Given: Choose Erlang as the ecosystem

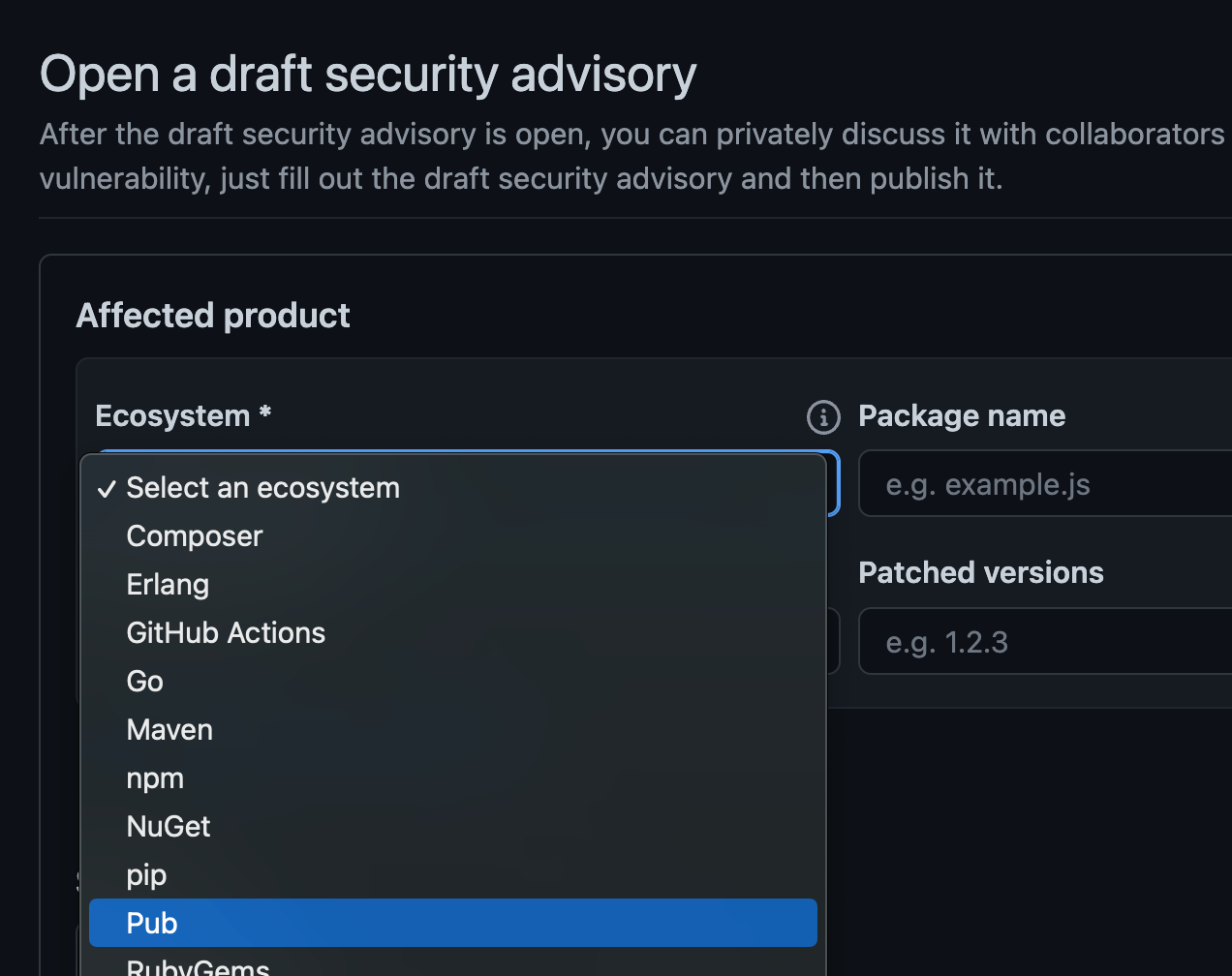Looking at the screenshot, I should point(168,584).
